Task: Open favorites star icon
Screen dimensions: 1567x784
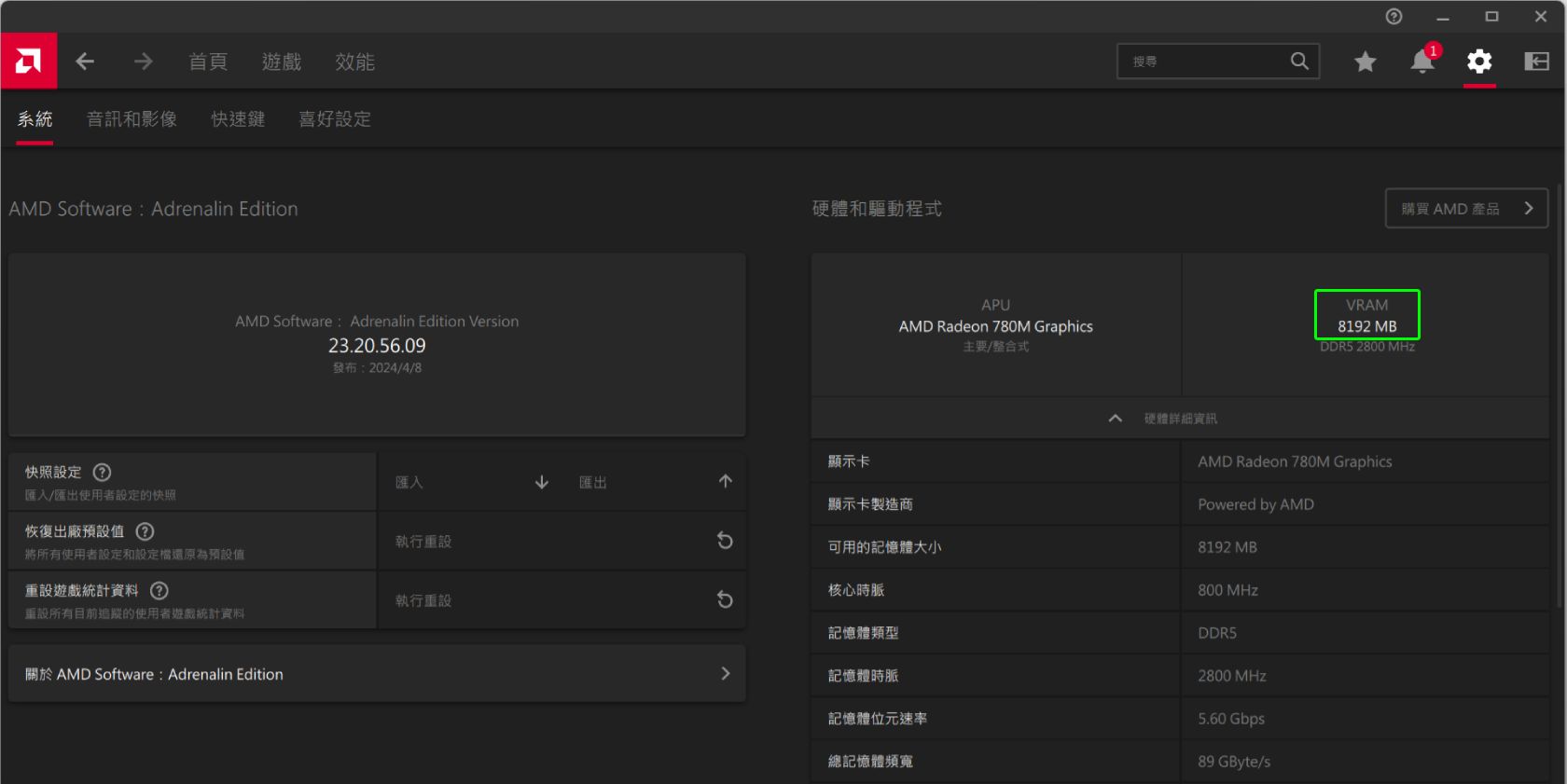Action: pos(1365,62)
